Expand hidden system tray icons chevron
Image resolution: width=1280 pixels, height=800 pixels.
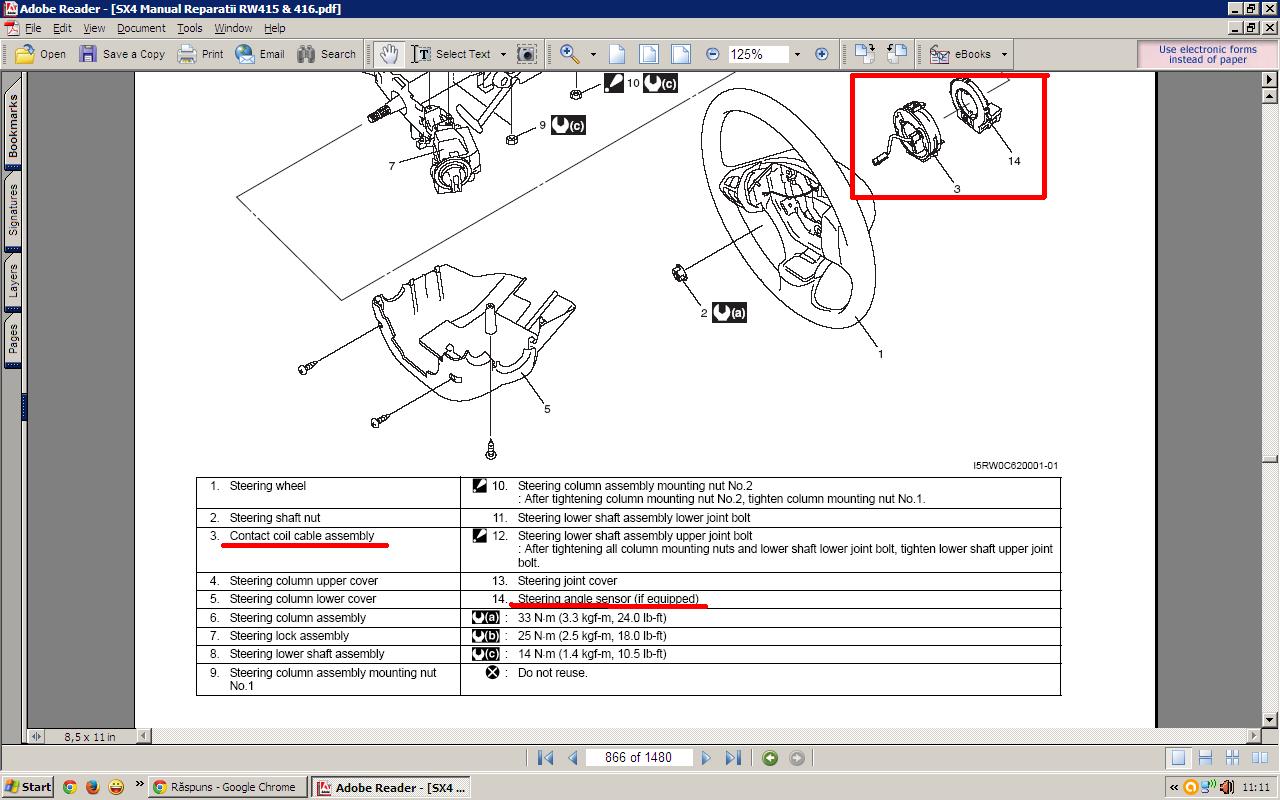click(x=1172, y=787)
